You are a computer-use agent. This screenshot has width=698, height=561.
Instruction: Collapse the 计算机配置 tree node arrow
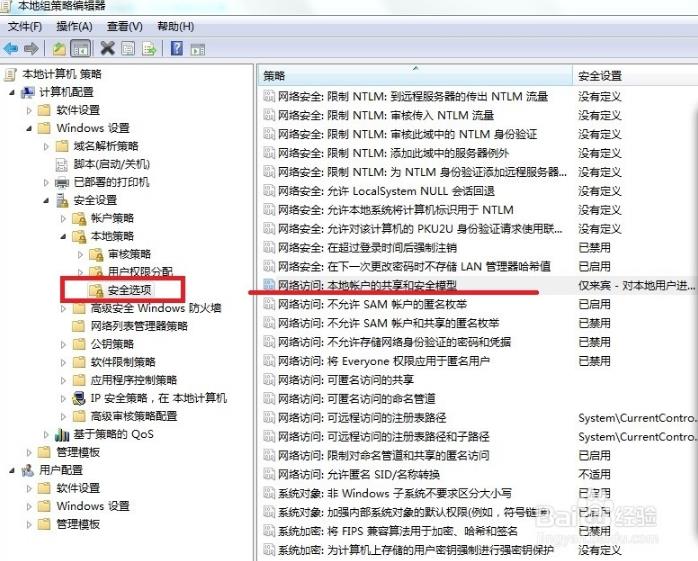point(13,92)
